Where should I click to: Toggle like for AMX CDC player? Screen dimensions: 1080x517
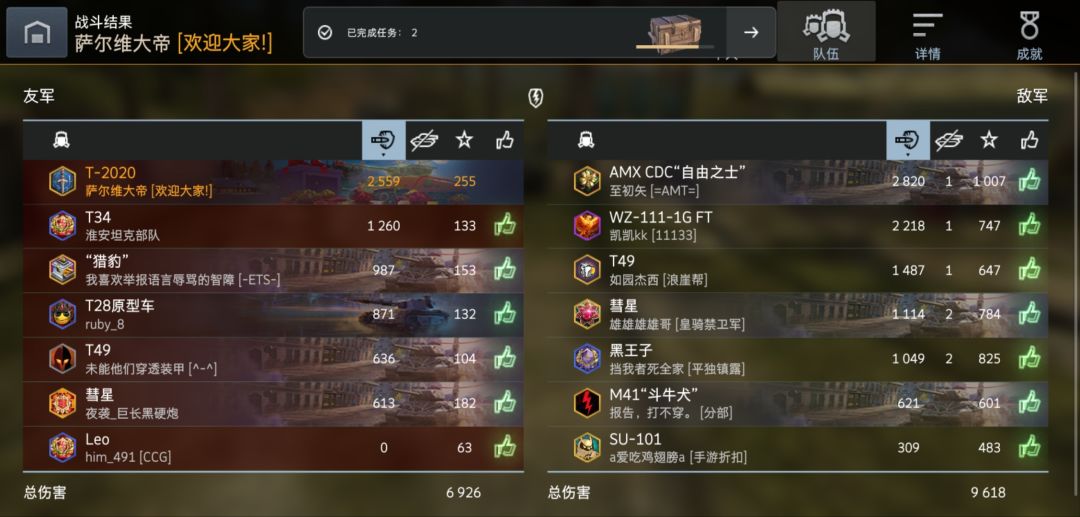click(x=1029, y=181)
